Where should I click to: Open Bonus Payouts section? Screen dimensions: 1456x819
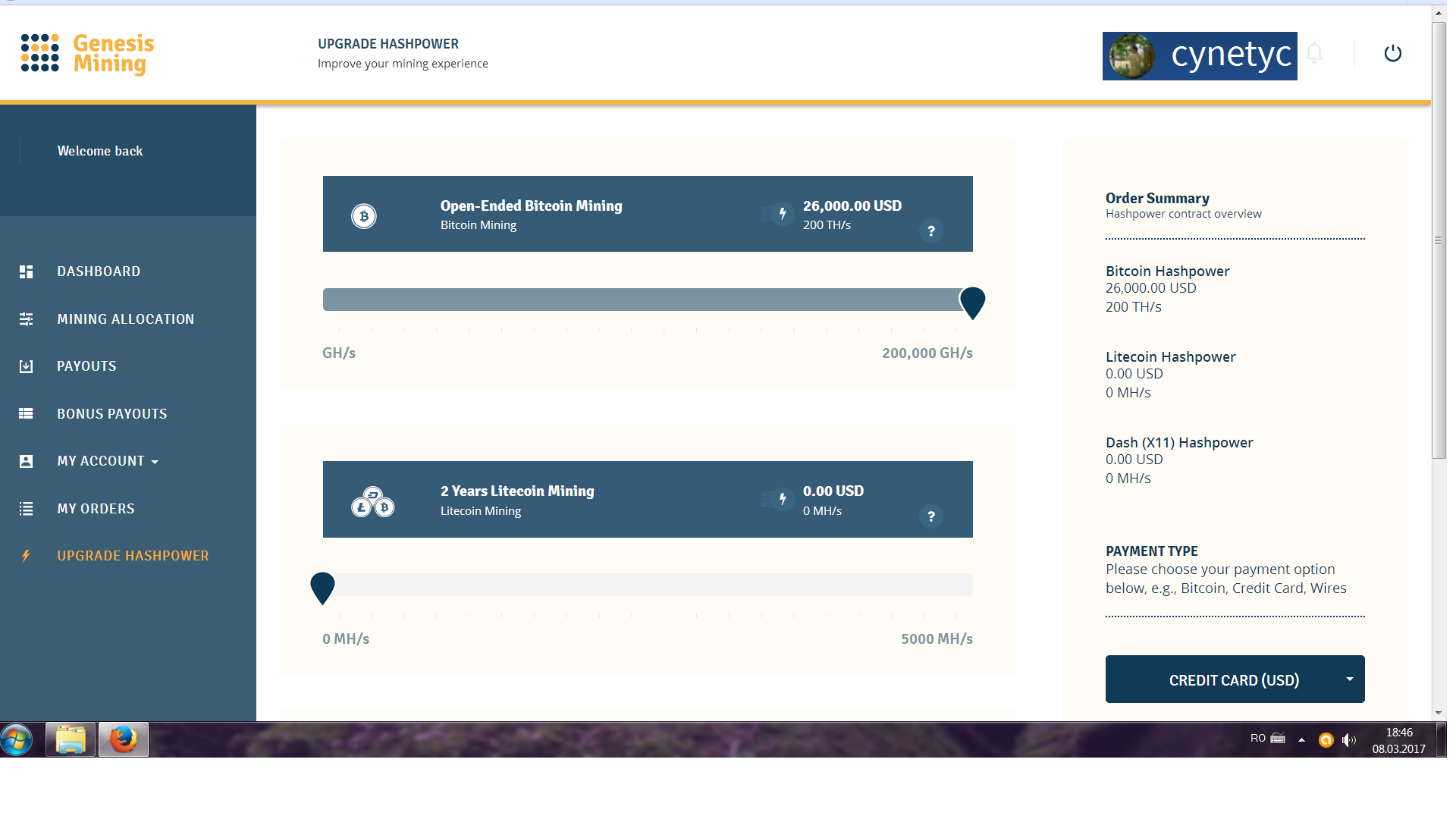(111, 414)
